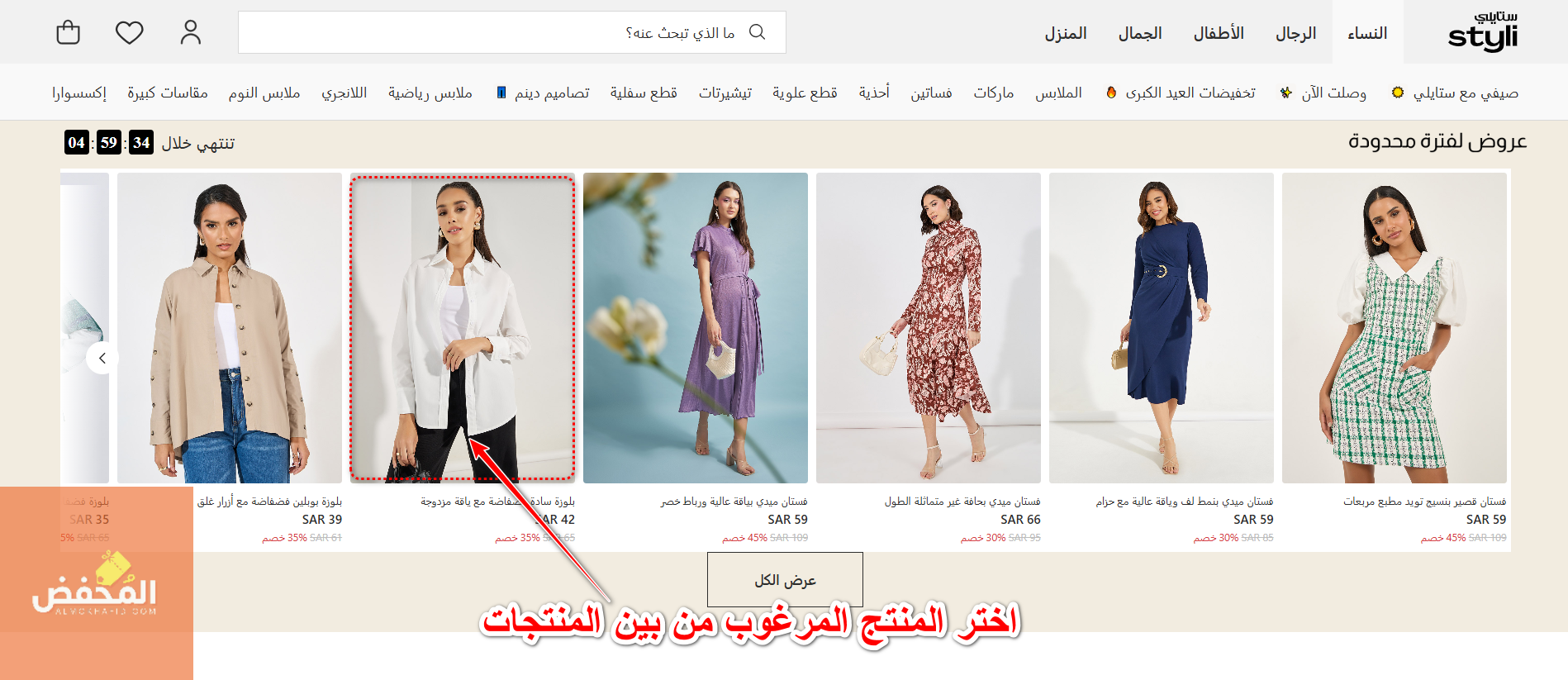This screenshot has width=1568, height=680.
Task: Open the wishlist heart icon
Action: (129, 32)
